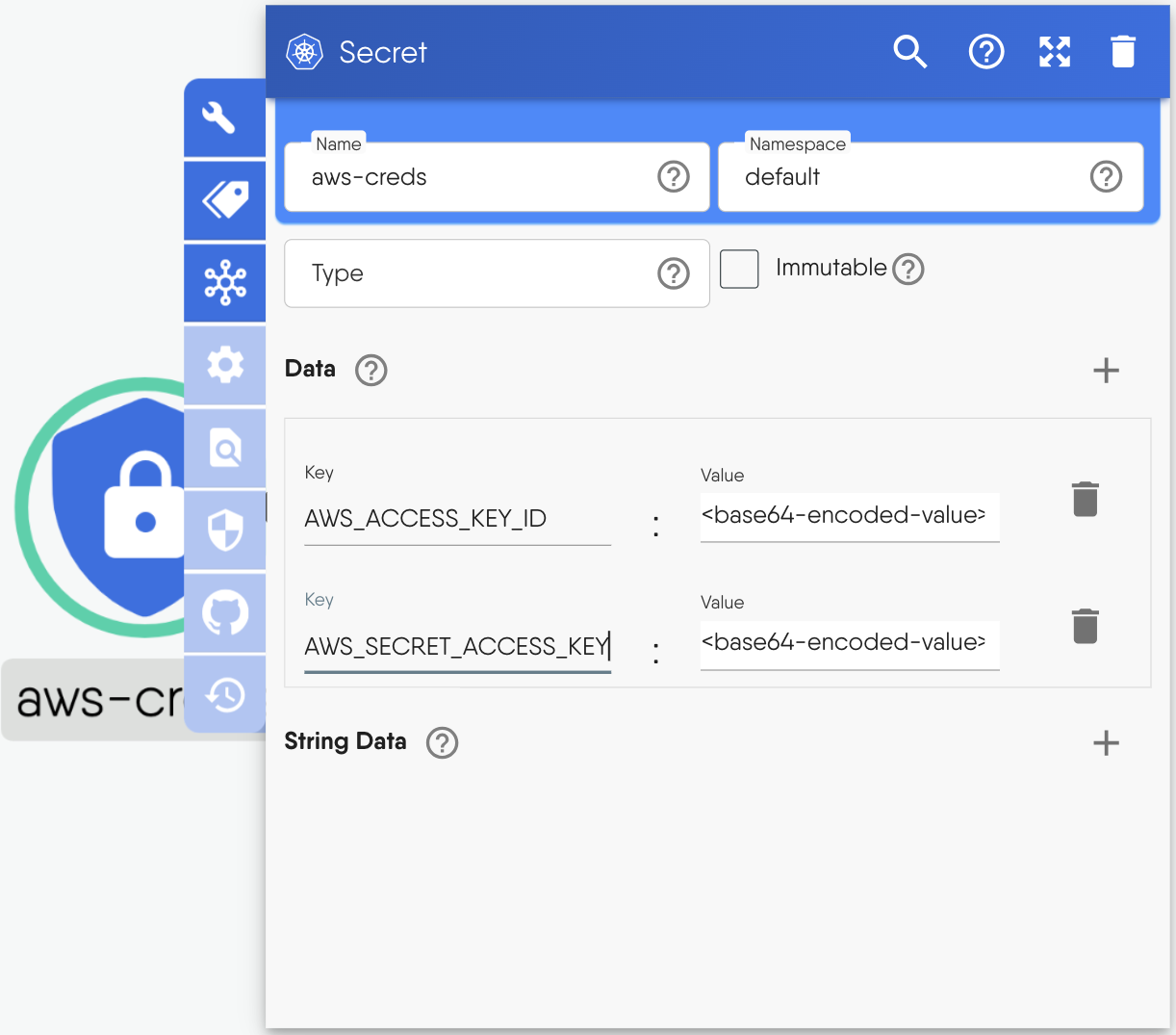Click the help icon next to Namespace
Viewport: 1176px width, 1035px height.
(1106, 177)
